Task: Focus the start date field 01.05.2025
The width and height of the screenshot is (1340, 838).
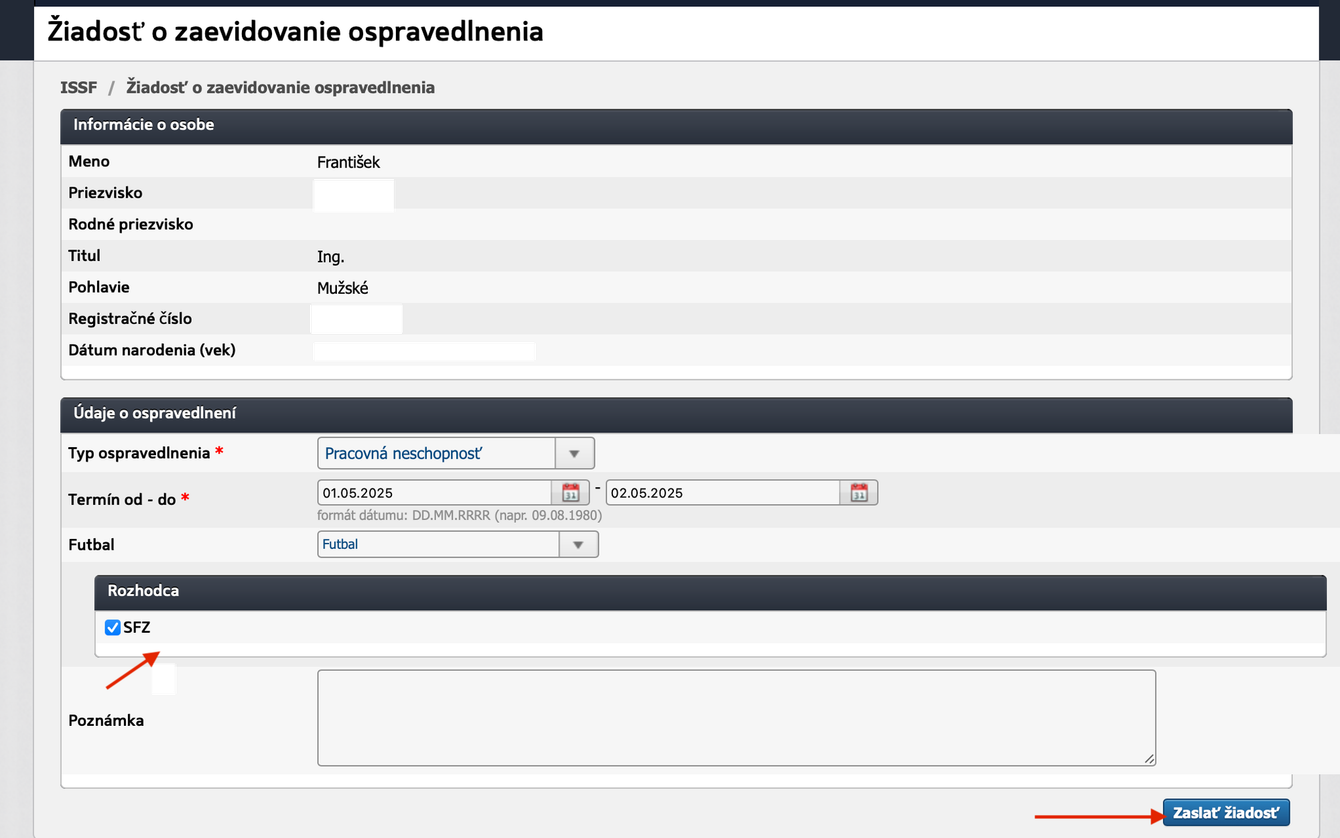Action: [x=434, y=493]
